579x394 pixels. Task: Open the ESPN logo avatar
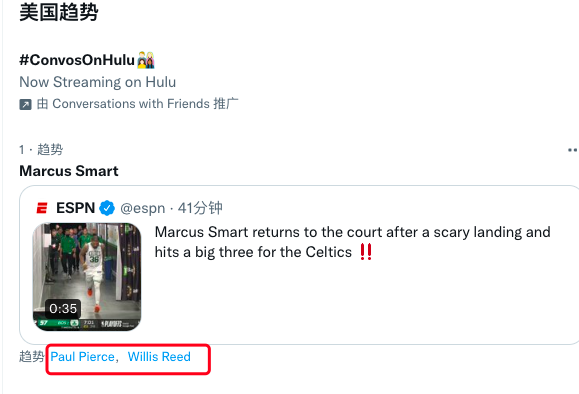(42, 208)
